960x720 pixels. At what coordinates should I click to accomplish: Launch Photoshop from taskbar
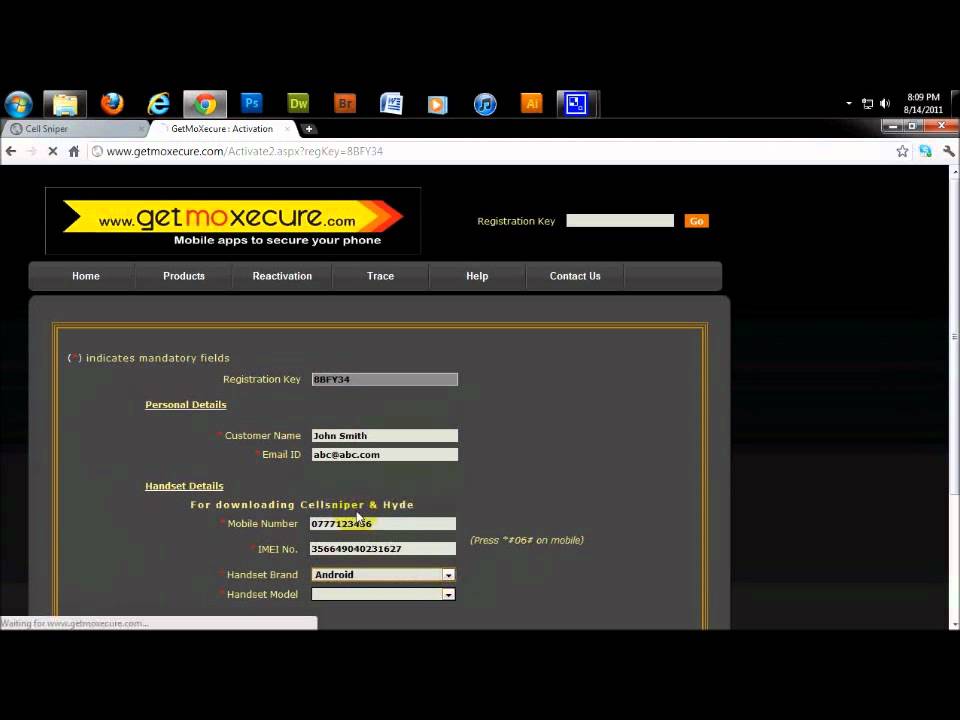tap(252, 103)
